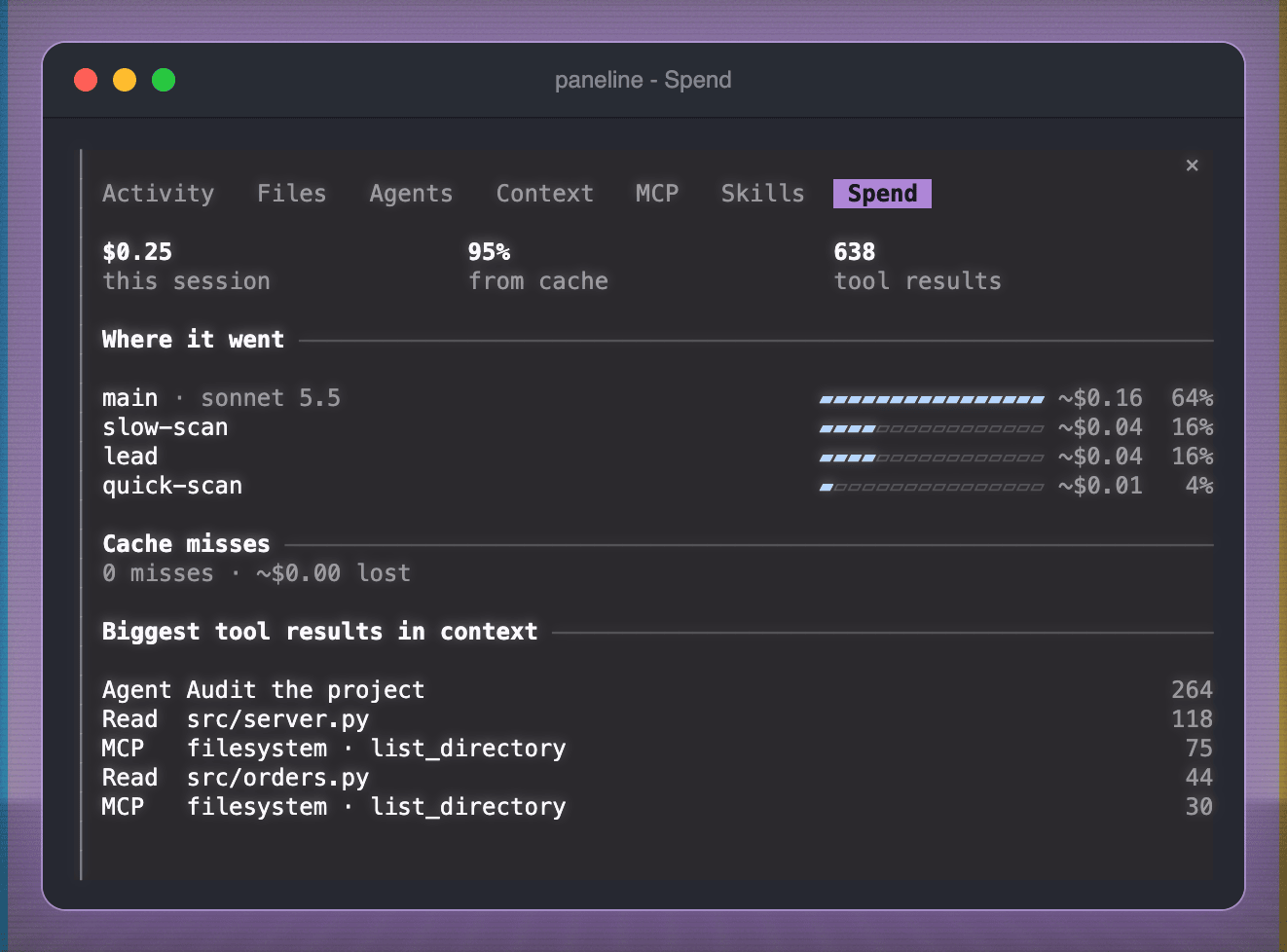Show the Context tab

[x=544, y=194]
